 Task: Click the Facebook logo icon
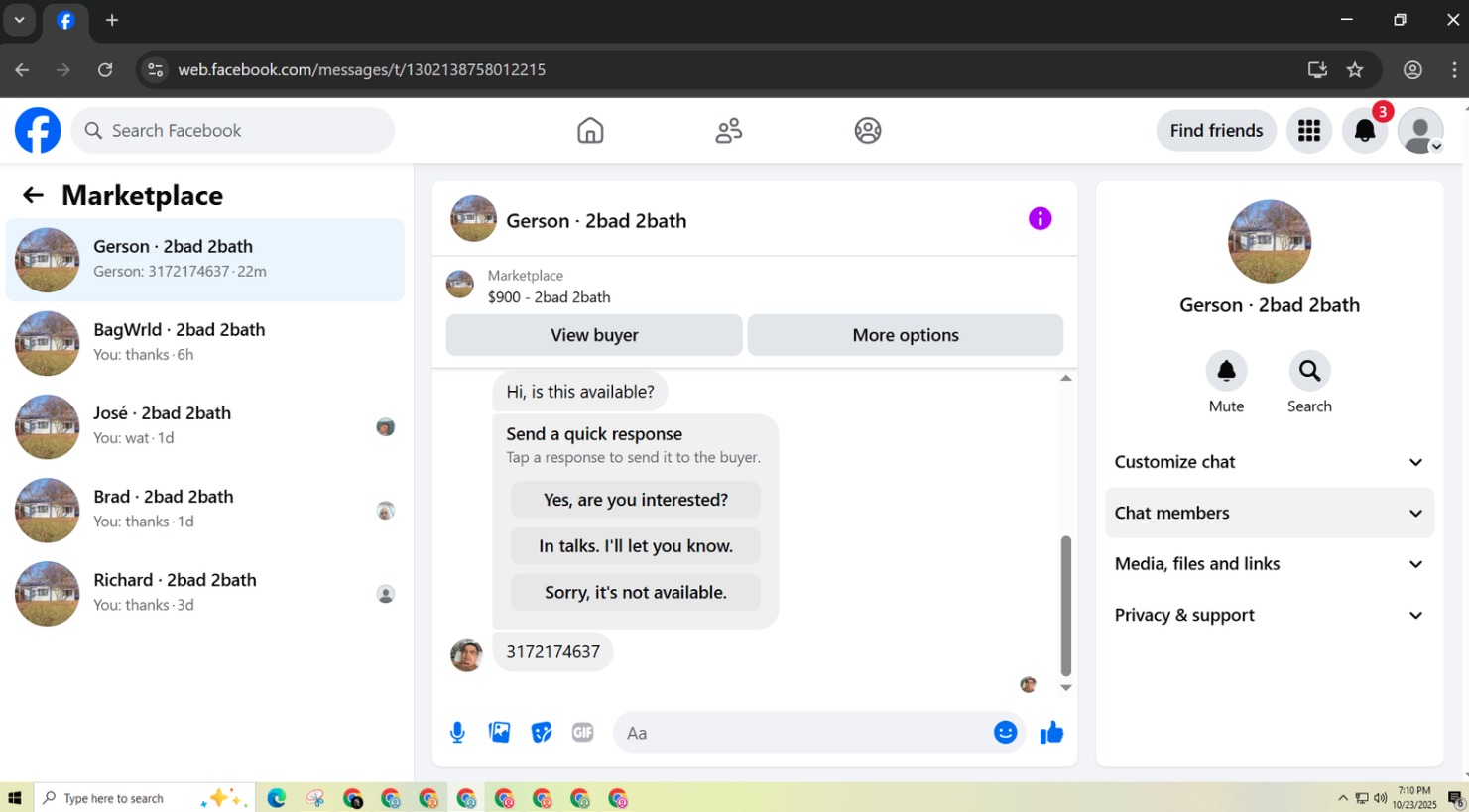coord(38,130)
